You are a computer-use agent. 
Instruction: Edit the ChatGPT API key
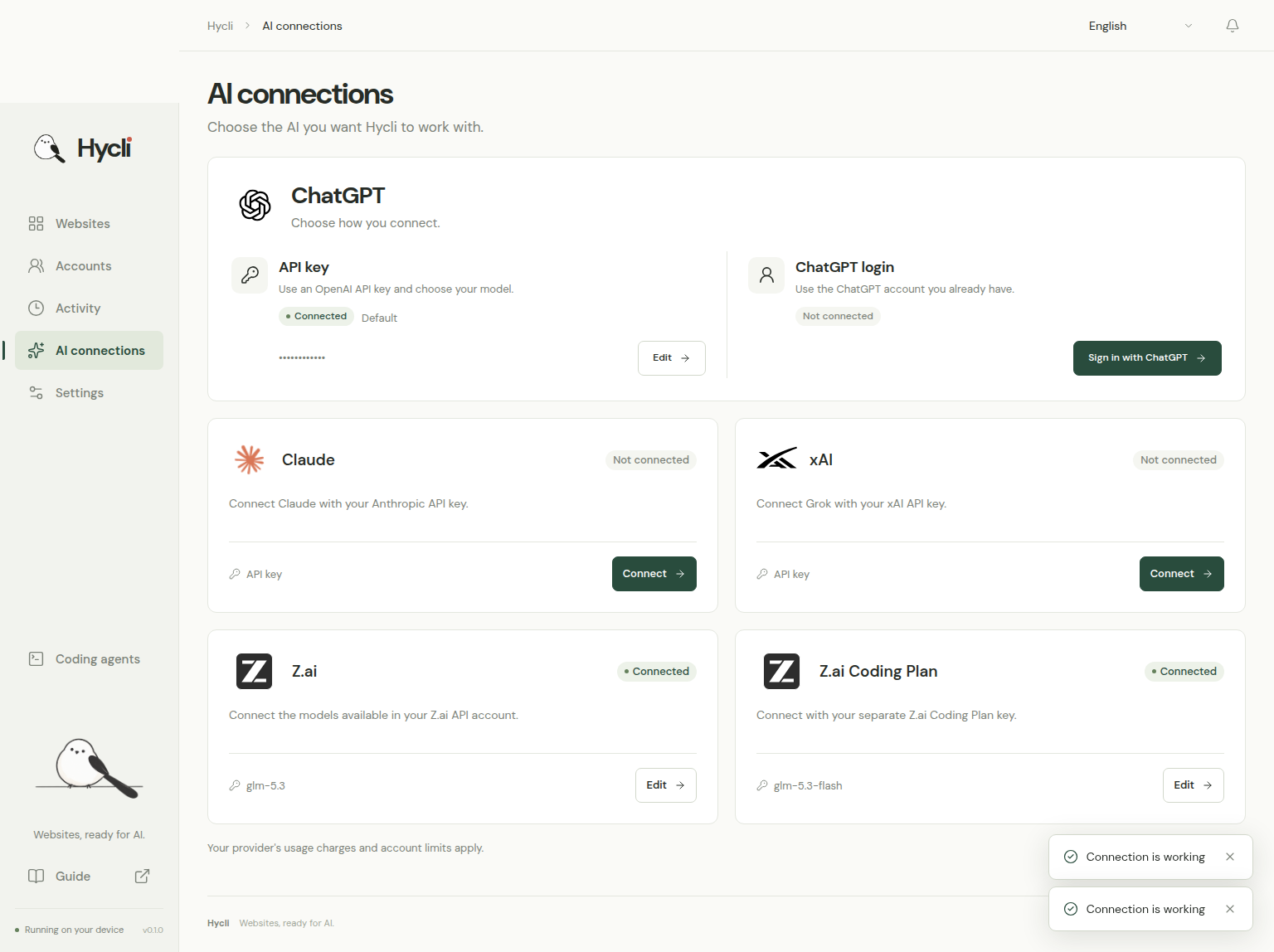point(672,358)
